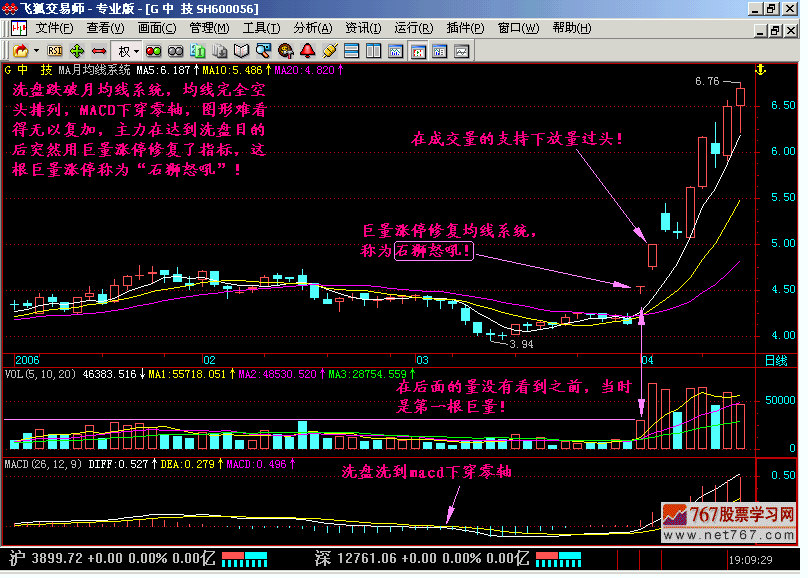Open dropdown arrow beside the folder icon
This screenshot has width=808, height=578.
coord(36,50)
